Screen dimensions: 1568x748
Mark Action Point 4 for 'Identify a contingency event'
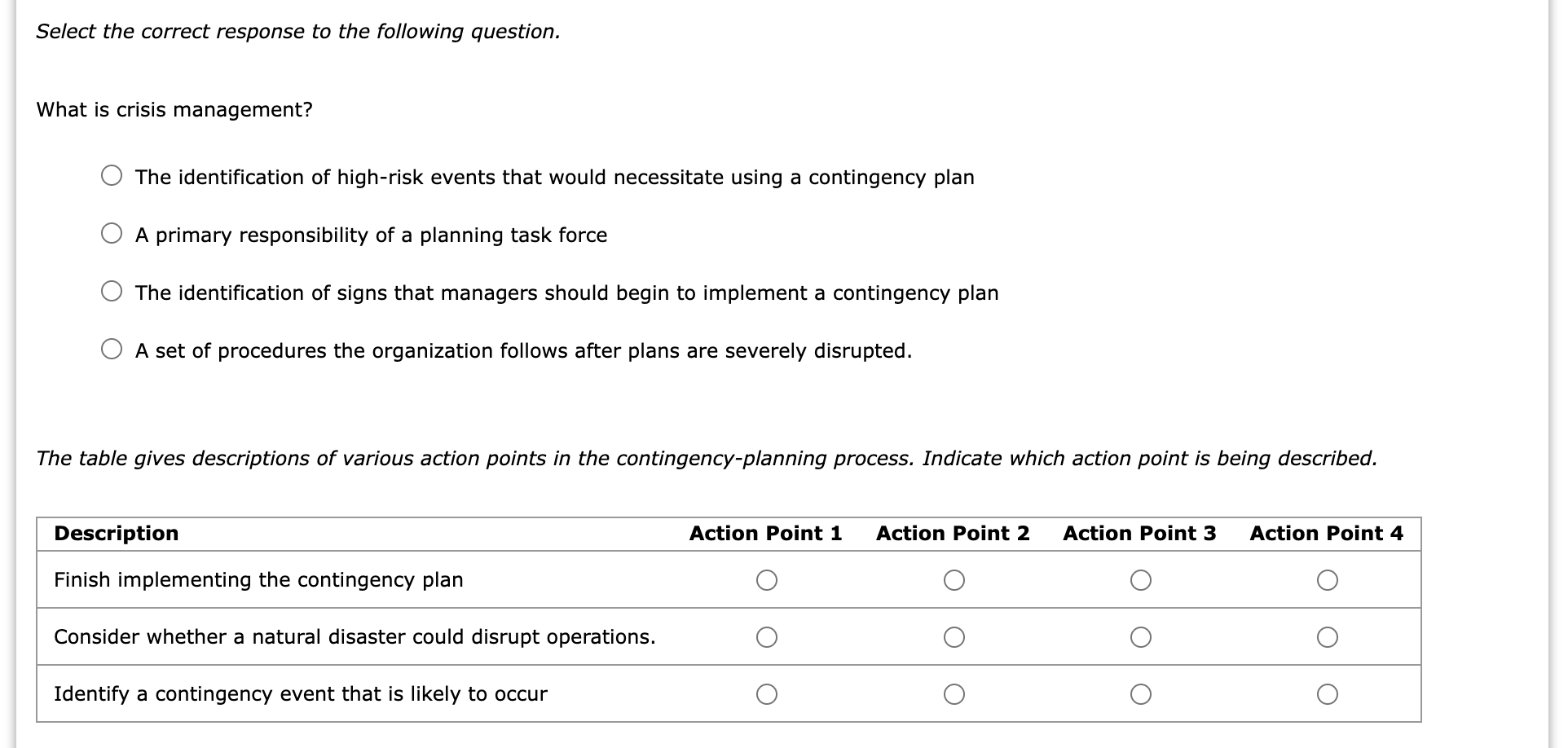coord(1329,694)
